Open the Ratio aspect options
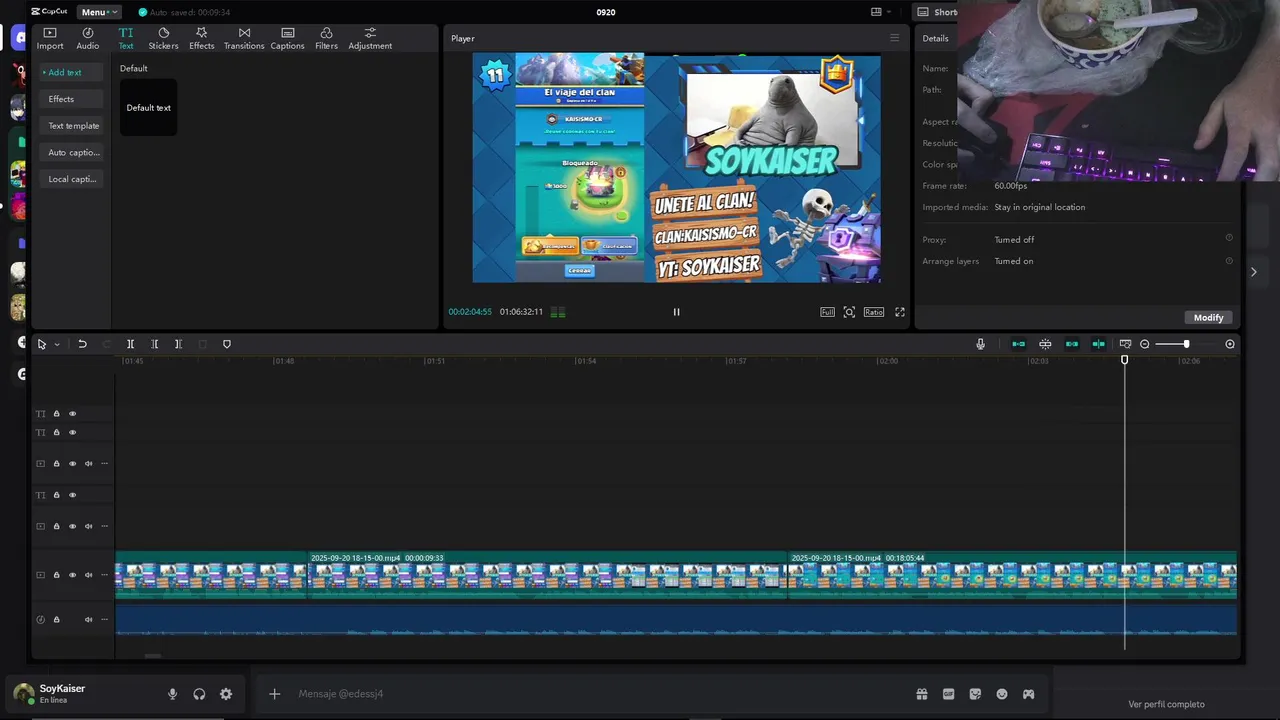 tap(874, 312)
